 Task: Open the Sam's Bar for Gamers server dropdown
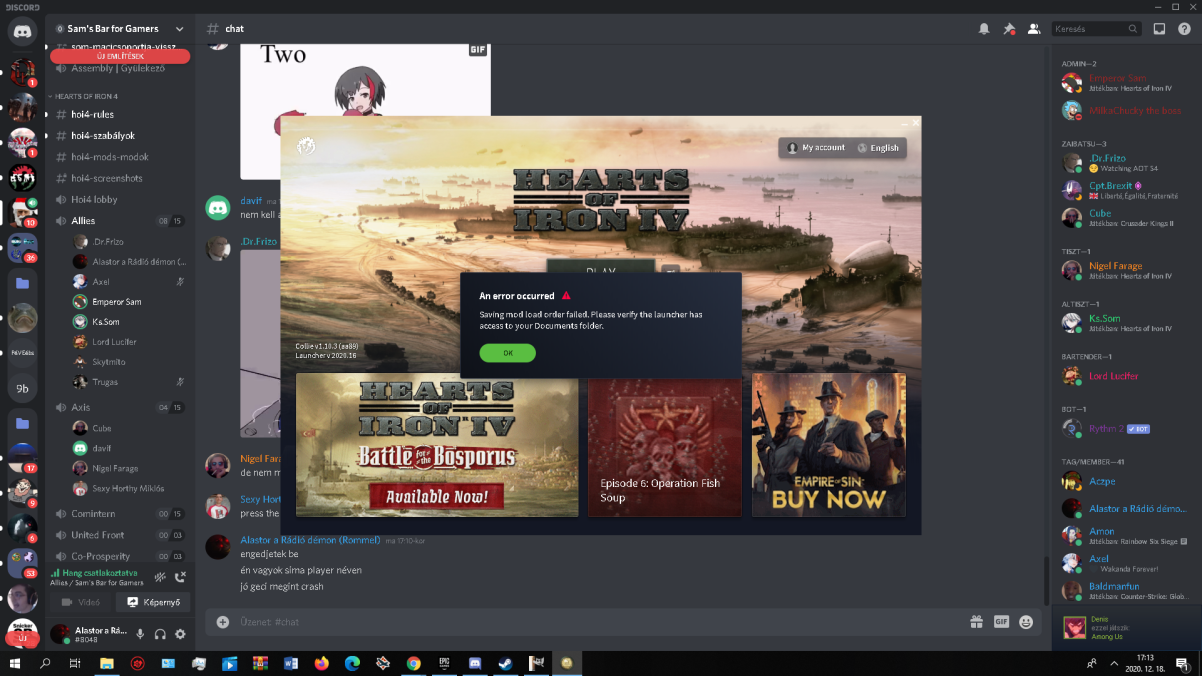pos(120,29)
